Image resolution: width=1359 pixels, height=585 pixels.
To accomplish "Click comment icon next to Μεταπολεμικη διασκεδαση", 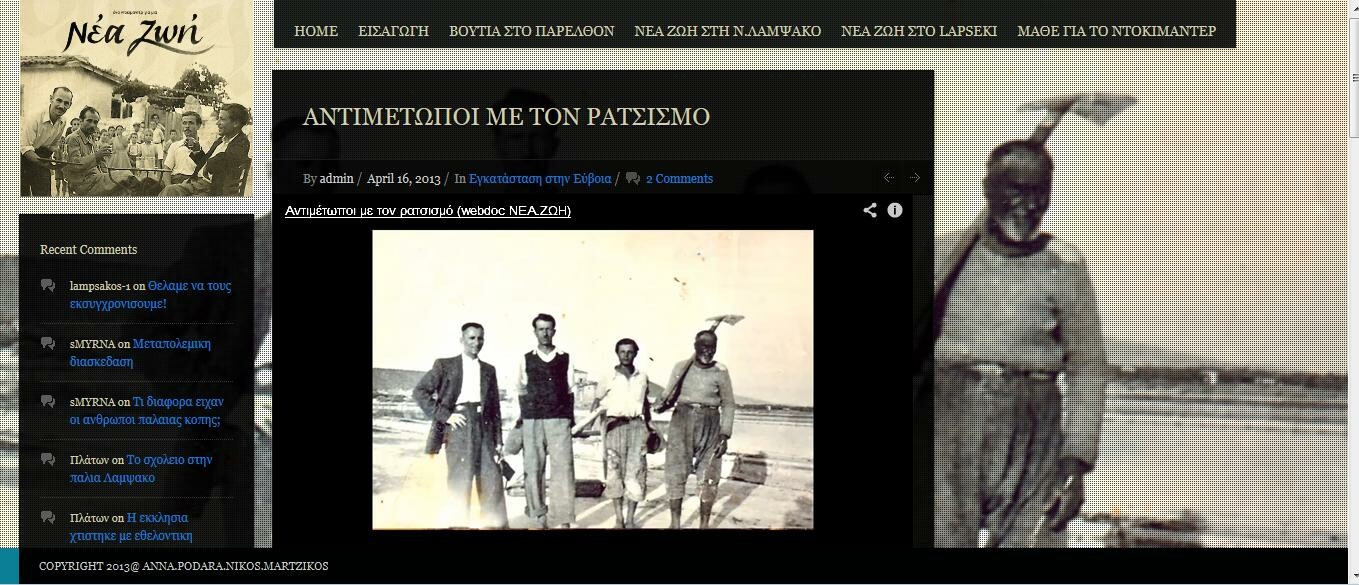I will pos(48,344).
